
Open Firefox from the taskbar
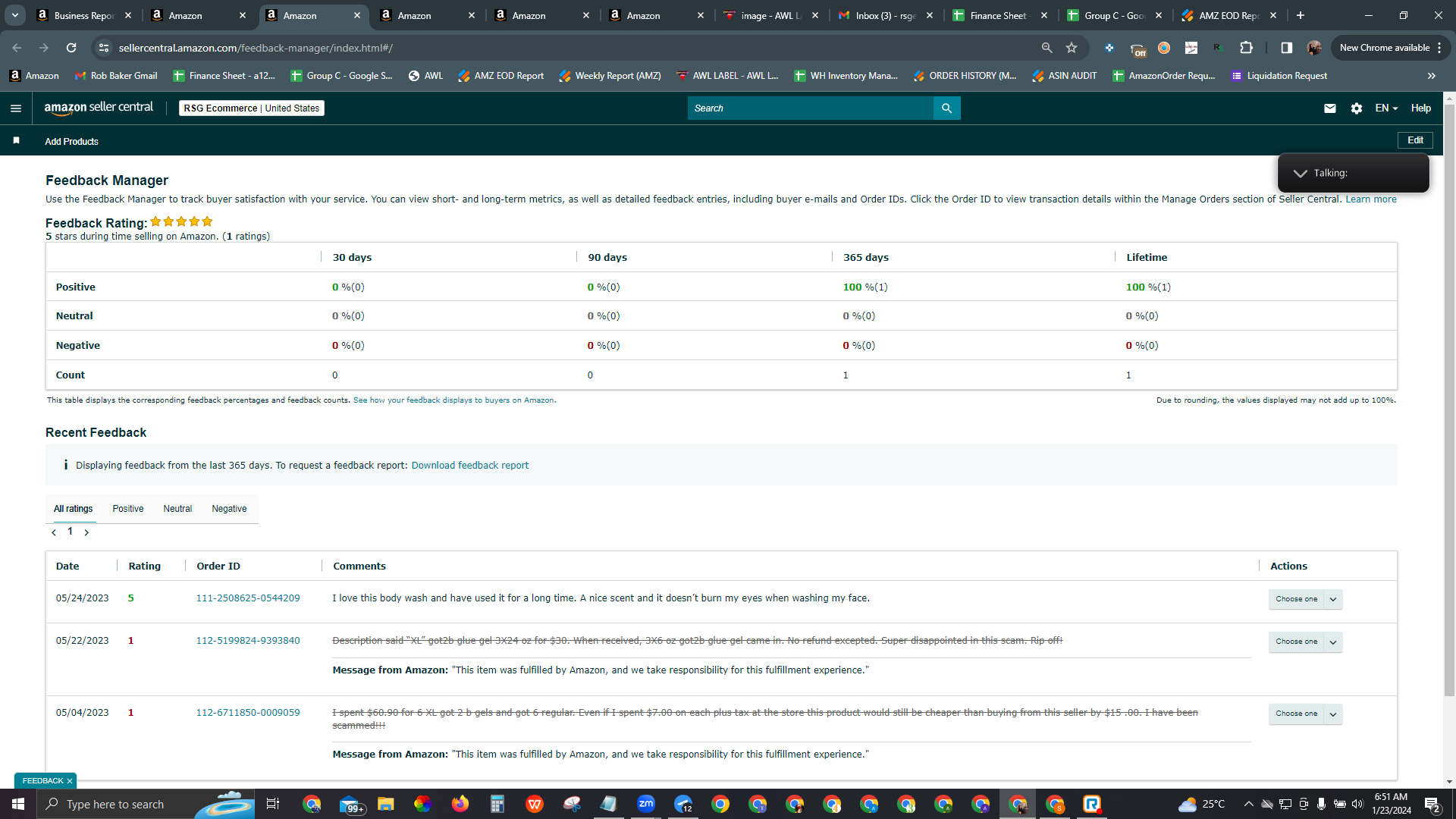(460, 804)
